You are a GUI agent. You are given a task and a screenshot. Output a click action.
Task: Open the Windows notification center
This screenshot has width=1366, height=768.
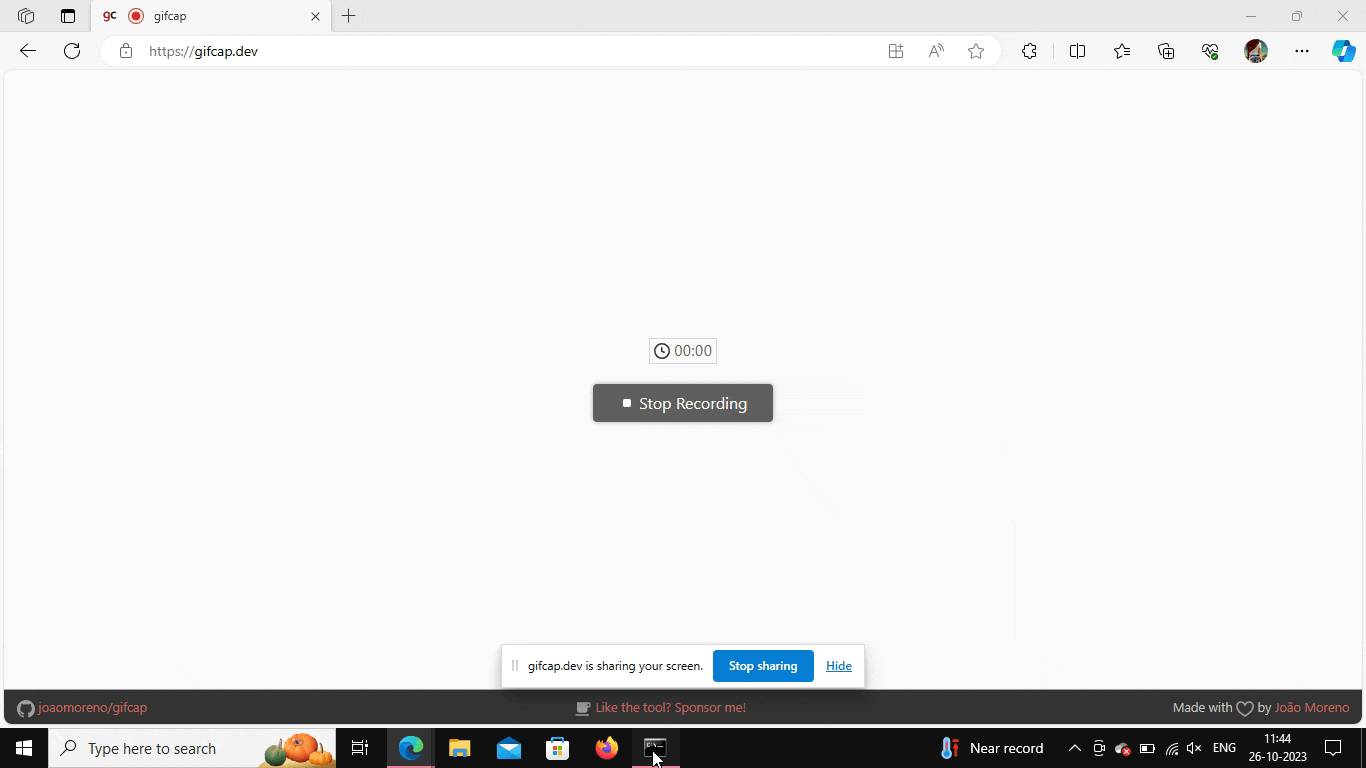1333,748
